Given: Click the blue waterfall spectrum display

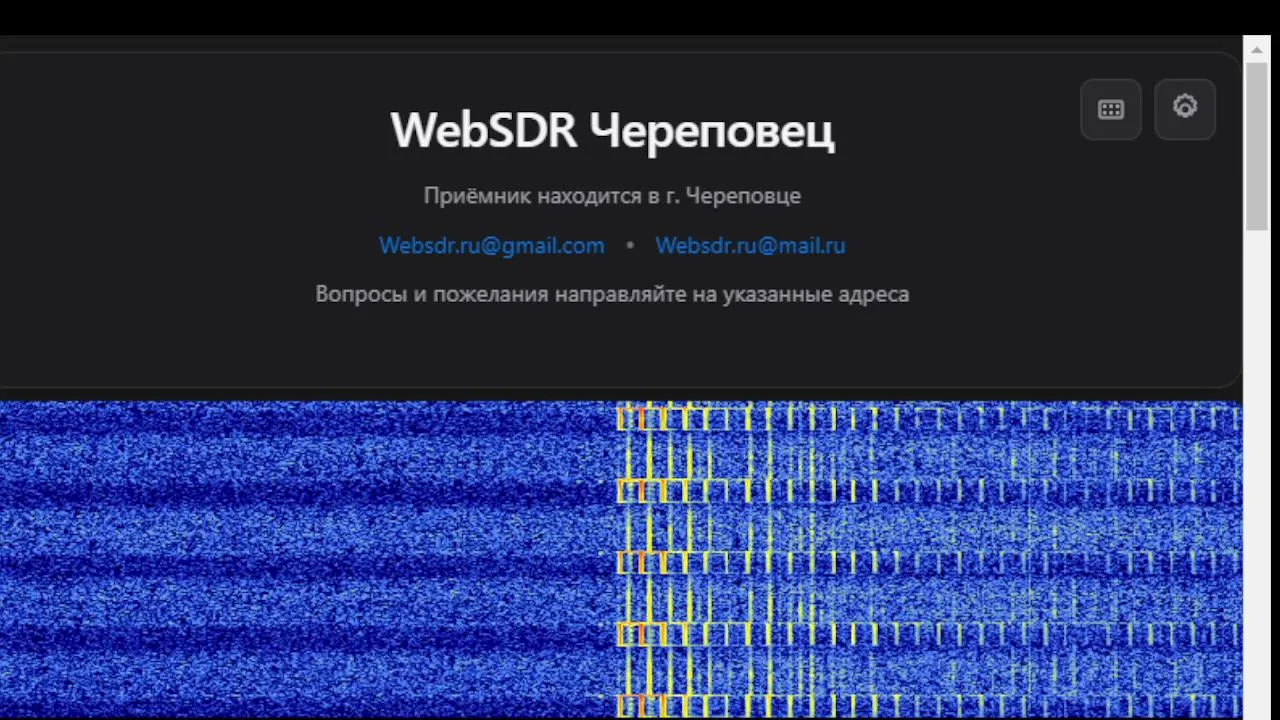Looking at the screenshot, I should tap(621, 559).
